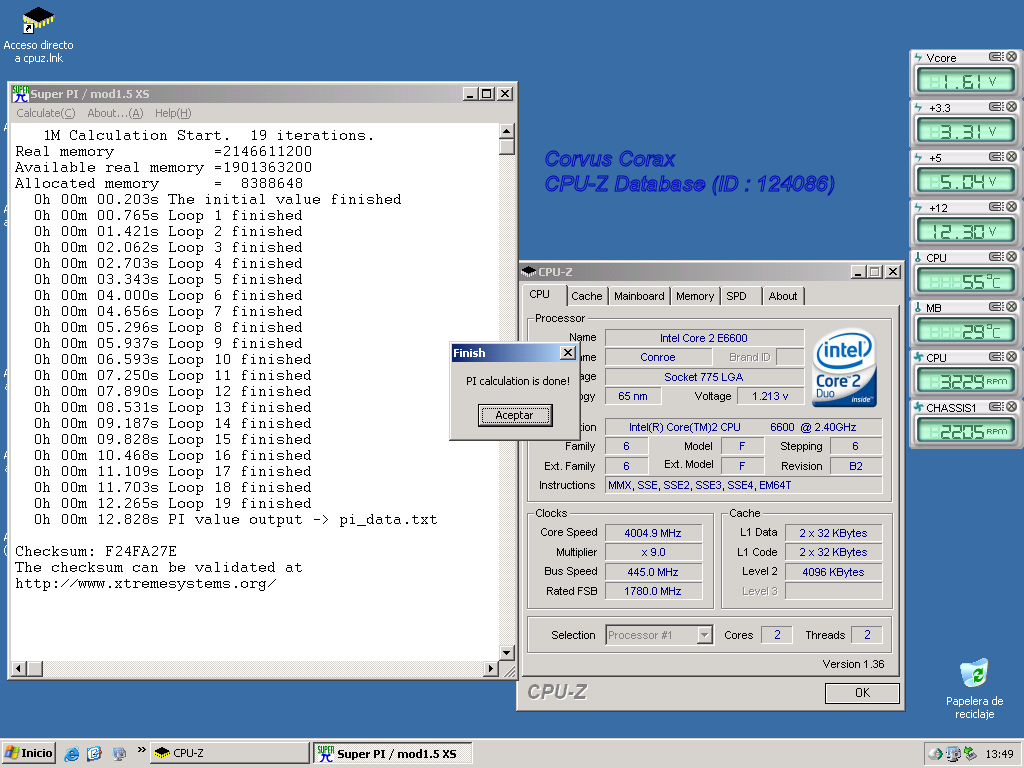Click the Inicio start button
The width and height of the screenshot is (1024, 768).
29,753
